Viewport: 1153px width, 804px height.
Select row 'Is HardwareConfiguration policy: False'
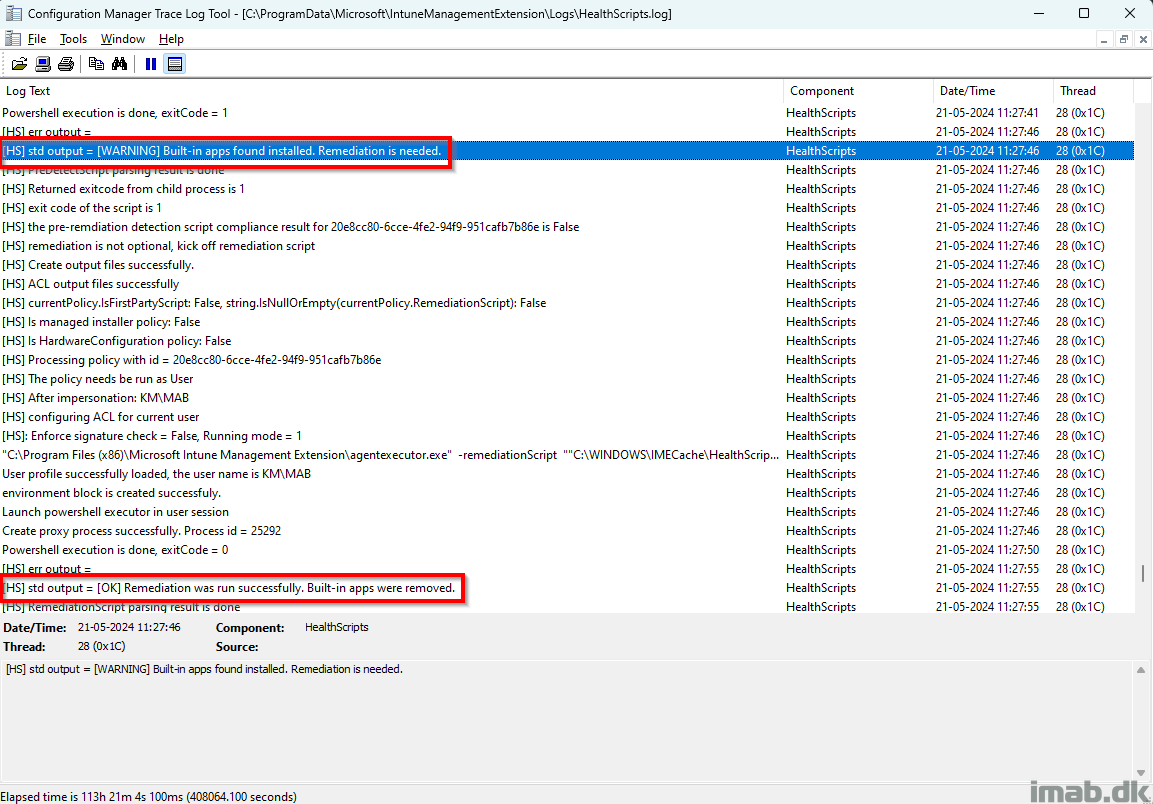click(x=567, y=341)
